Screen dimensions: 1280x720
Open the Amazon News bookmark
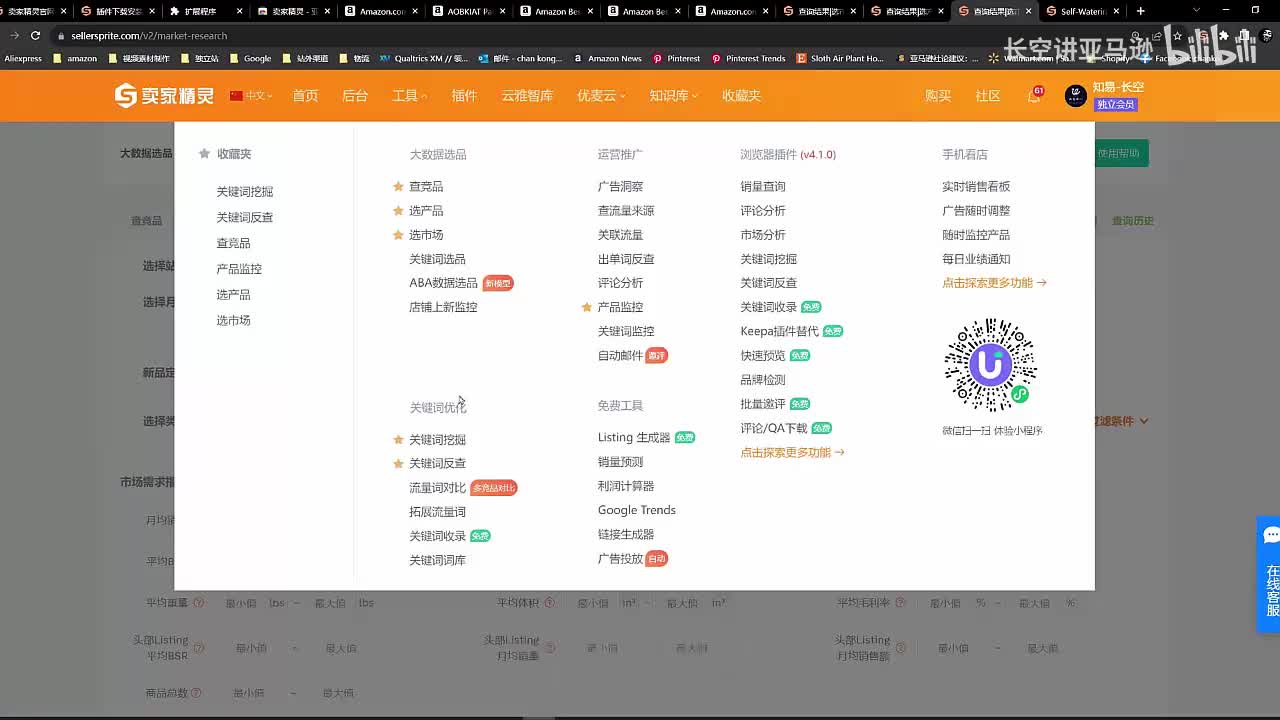tap(608, 58)
